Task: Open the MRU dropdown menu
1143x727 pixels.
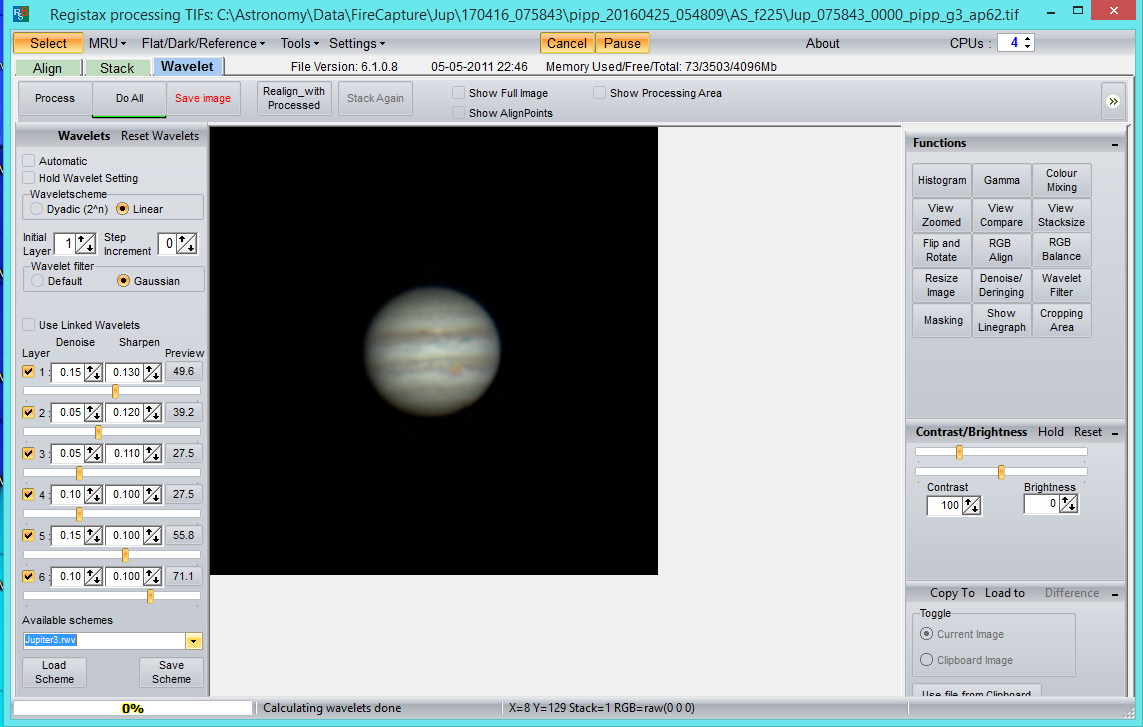Action: (107, 43)
